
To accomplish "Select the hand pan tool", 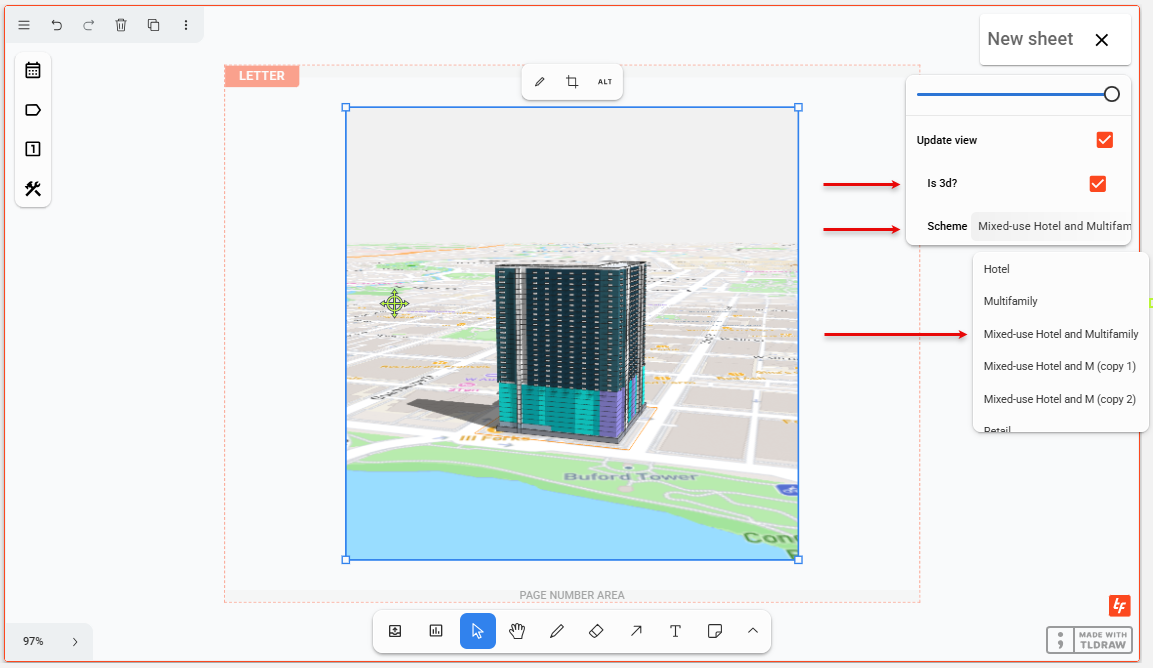I will tap(517, 631).
